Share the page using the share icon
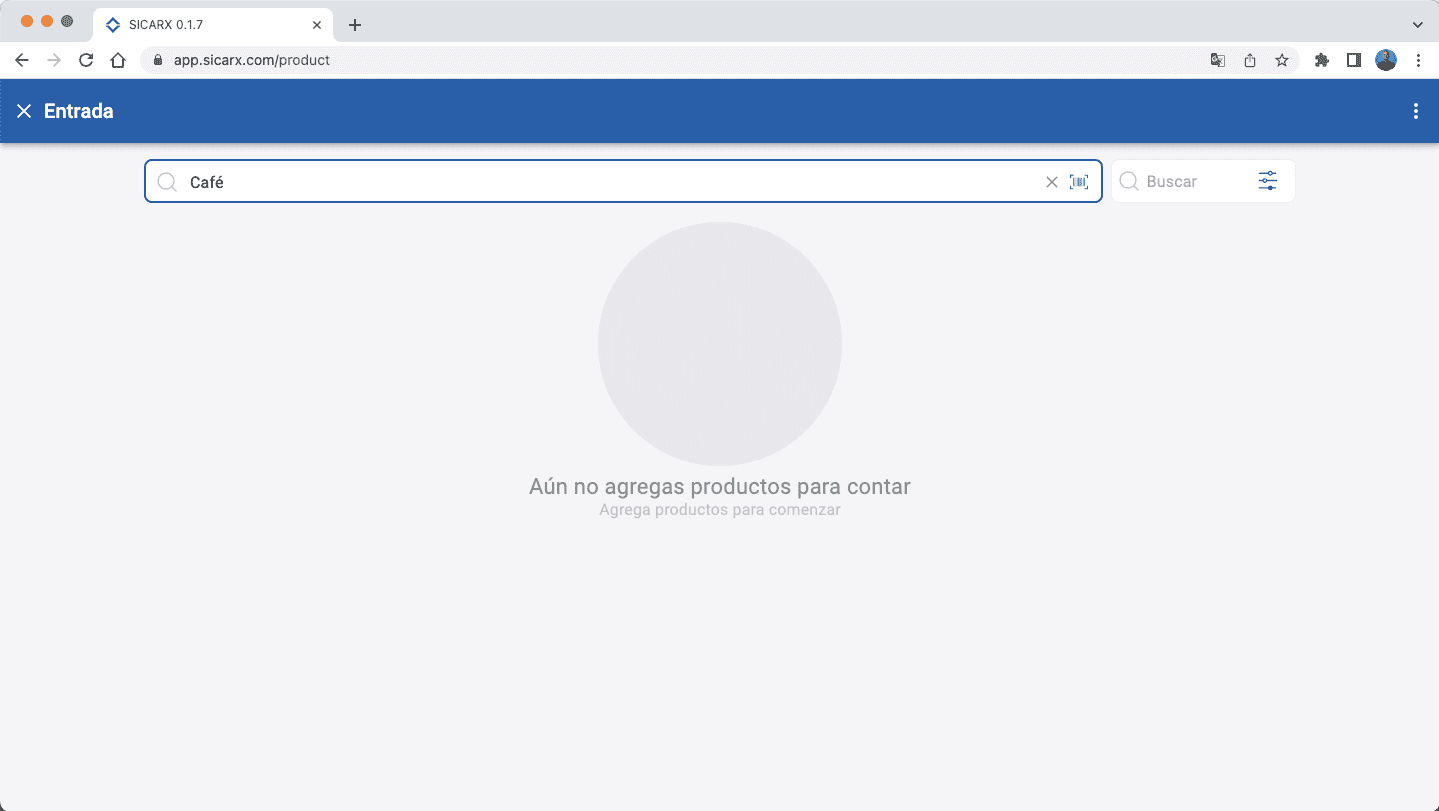The height and width of the screenshot is (811, 1439). (1249, 60)
